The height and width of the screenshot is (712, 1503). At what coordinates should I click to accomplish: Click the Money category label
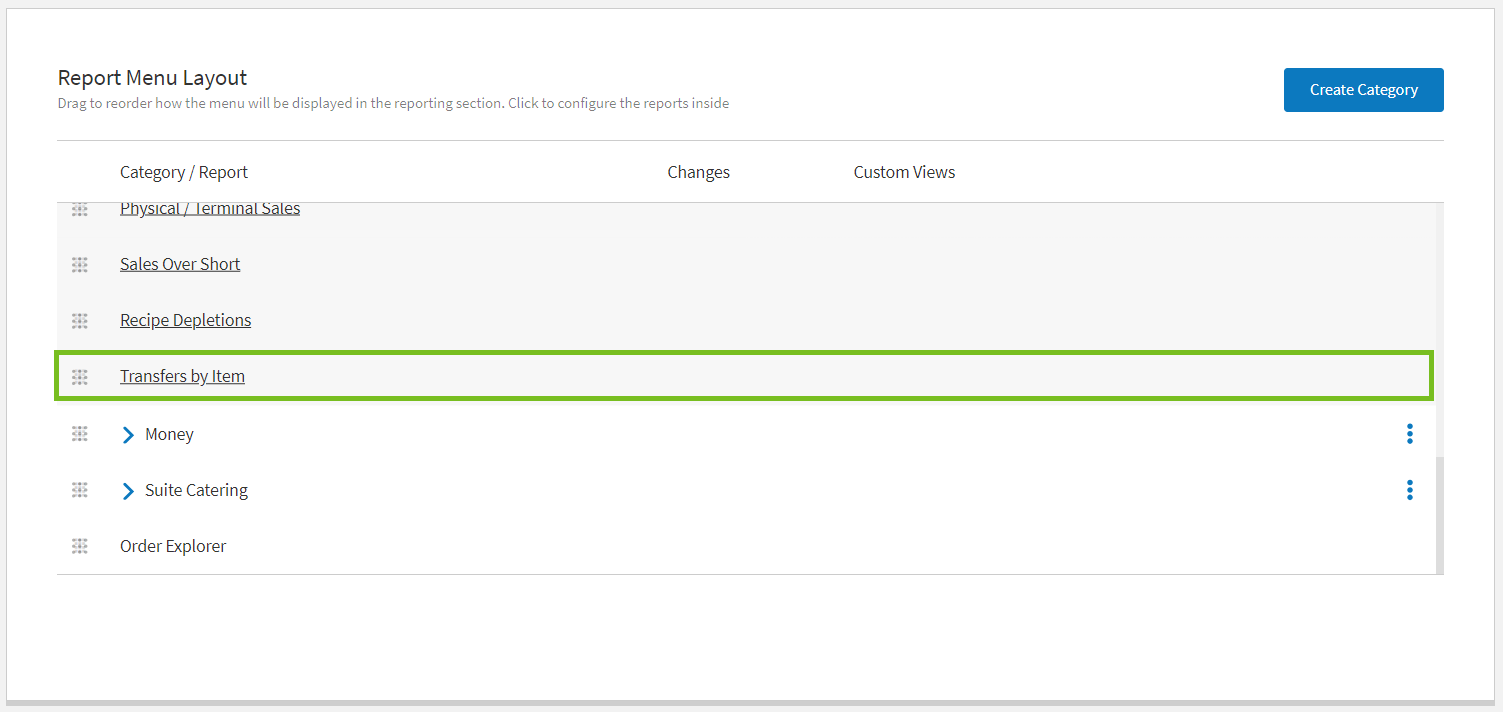coord(169,434)
